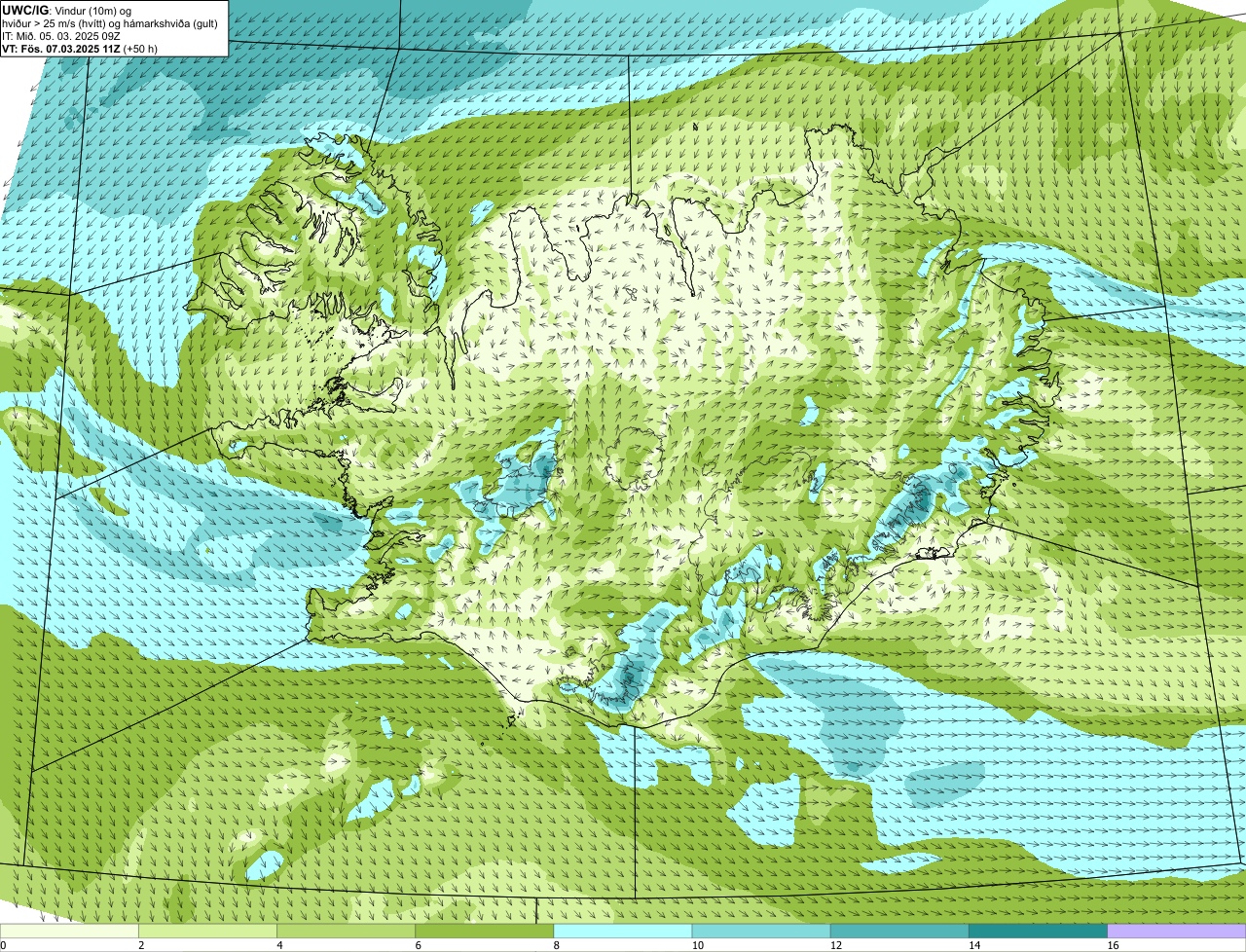This screenshot has height=952, width=1246.
Task: Click the '14' label on the color scale
Action: [974, 945]
